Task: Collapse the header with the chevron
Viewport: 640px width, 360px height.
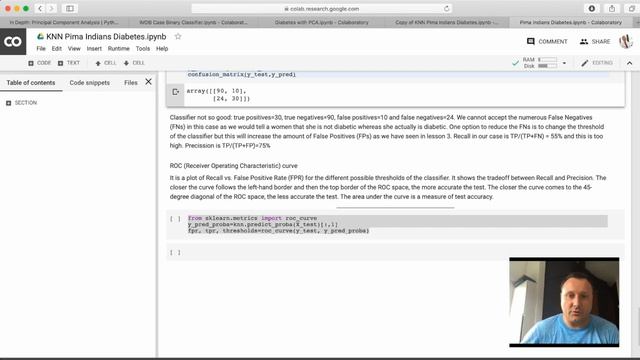Action: 629,63
